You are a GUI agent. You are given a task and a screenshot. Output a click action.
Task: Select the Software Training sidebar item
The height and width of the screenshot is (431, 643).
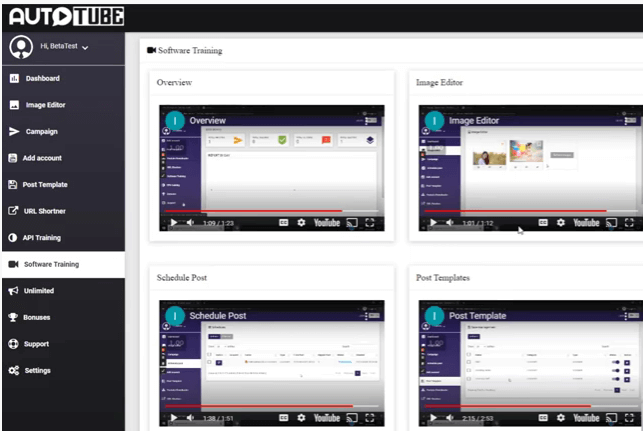(64, 265)
